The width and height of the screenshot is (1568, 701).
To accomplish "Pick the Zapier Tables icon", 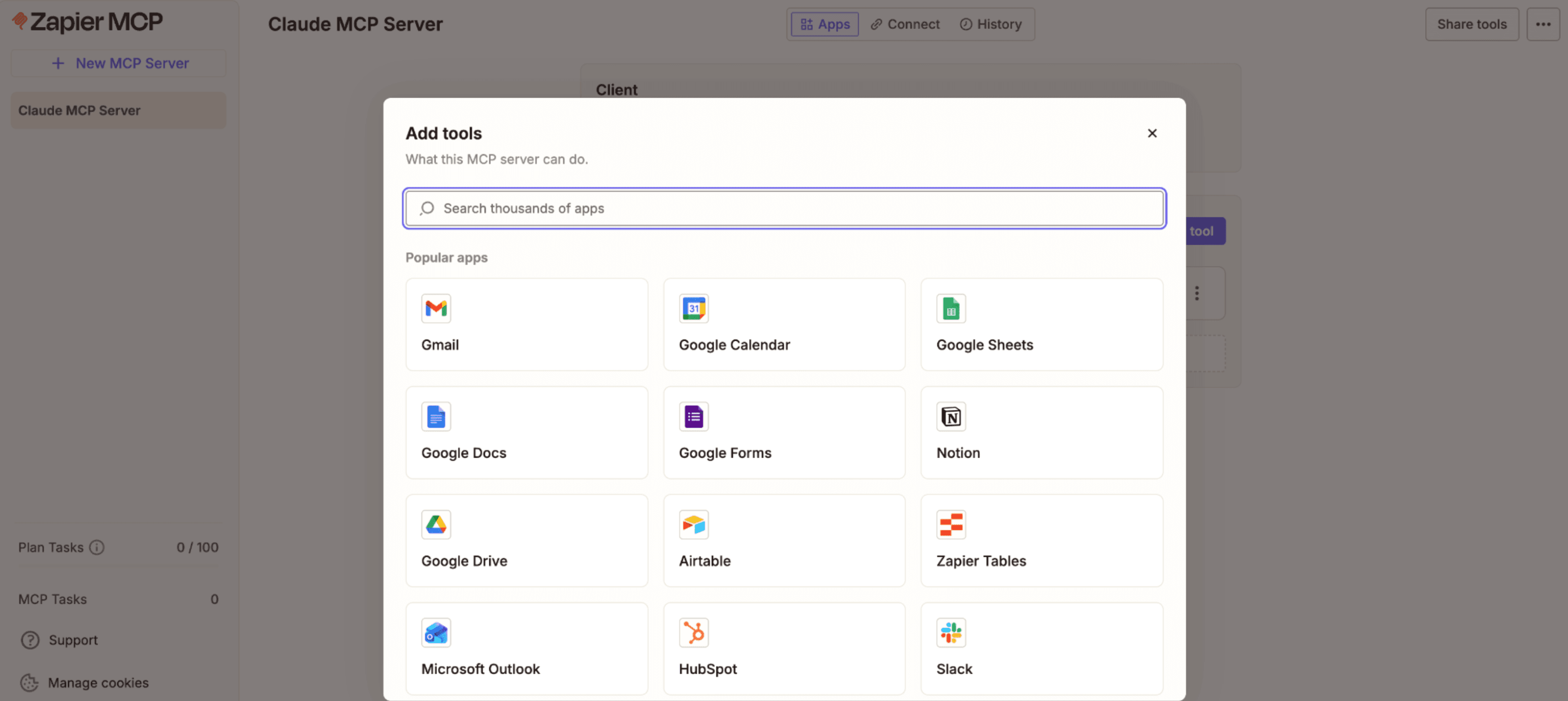I will [951, 525].
